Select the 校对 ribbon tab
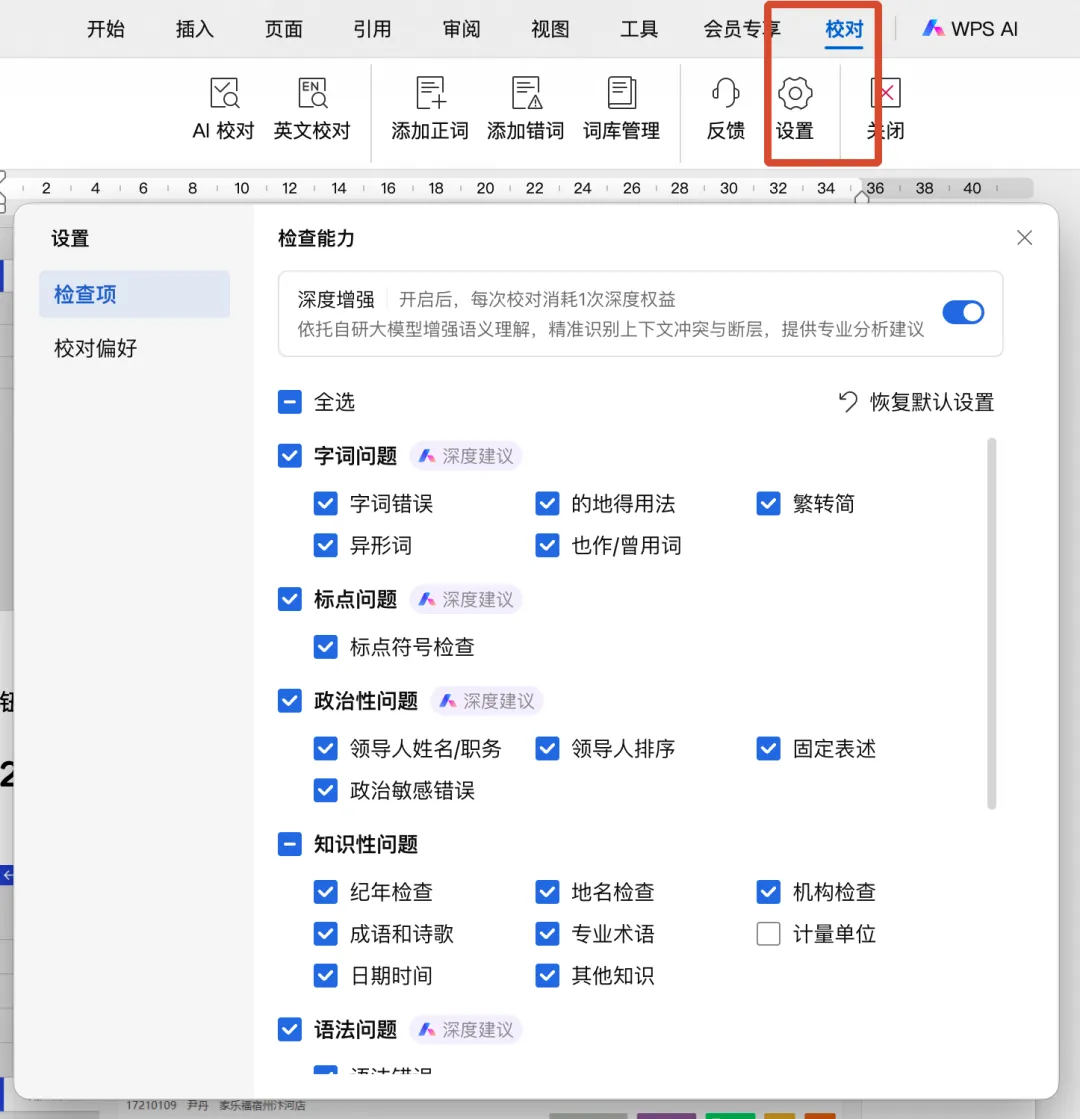1080x1119 pixels. (844, 29)
